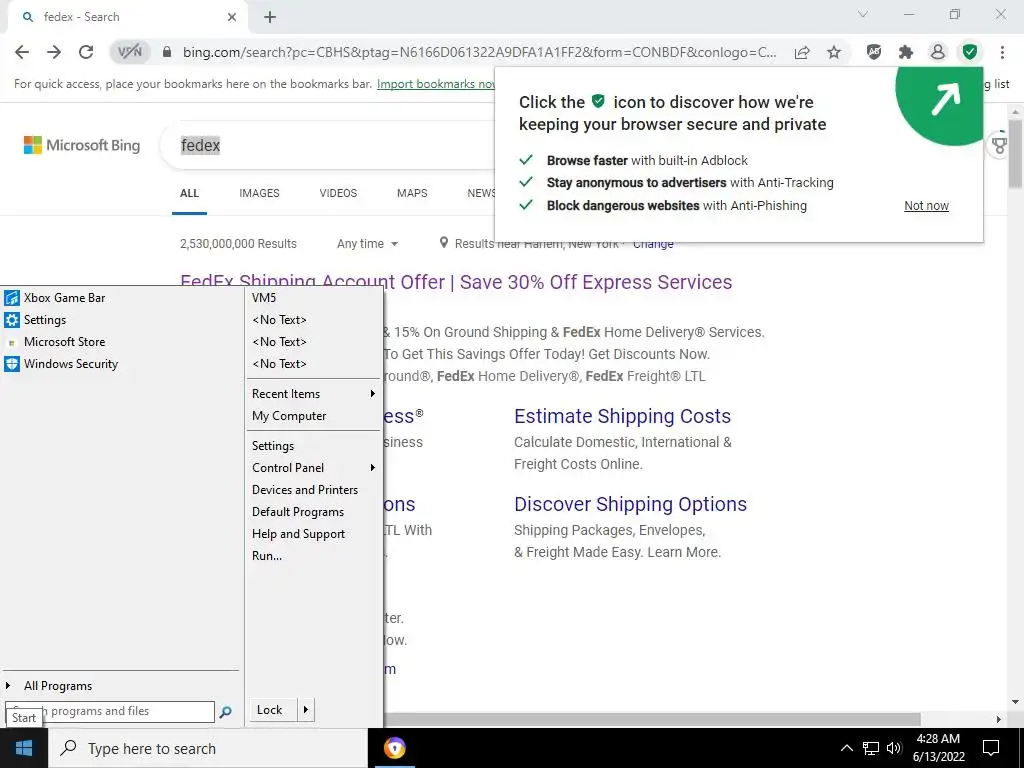Go forward with the browser forward arrow
Screen dimensions: 1024x768
[x=54, y=52]
